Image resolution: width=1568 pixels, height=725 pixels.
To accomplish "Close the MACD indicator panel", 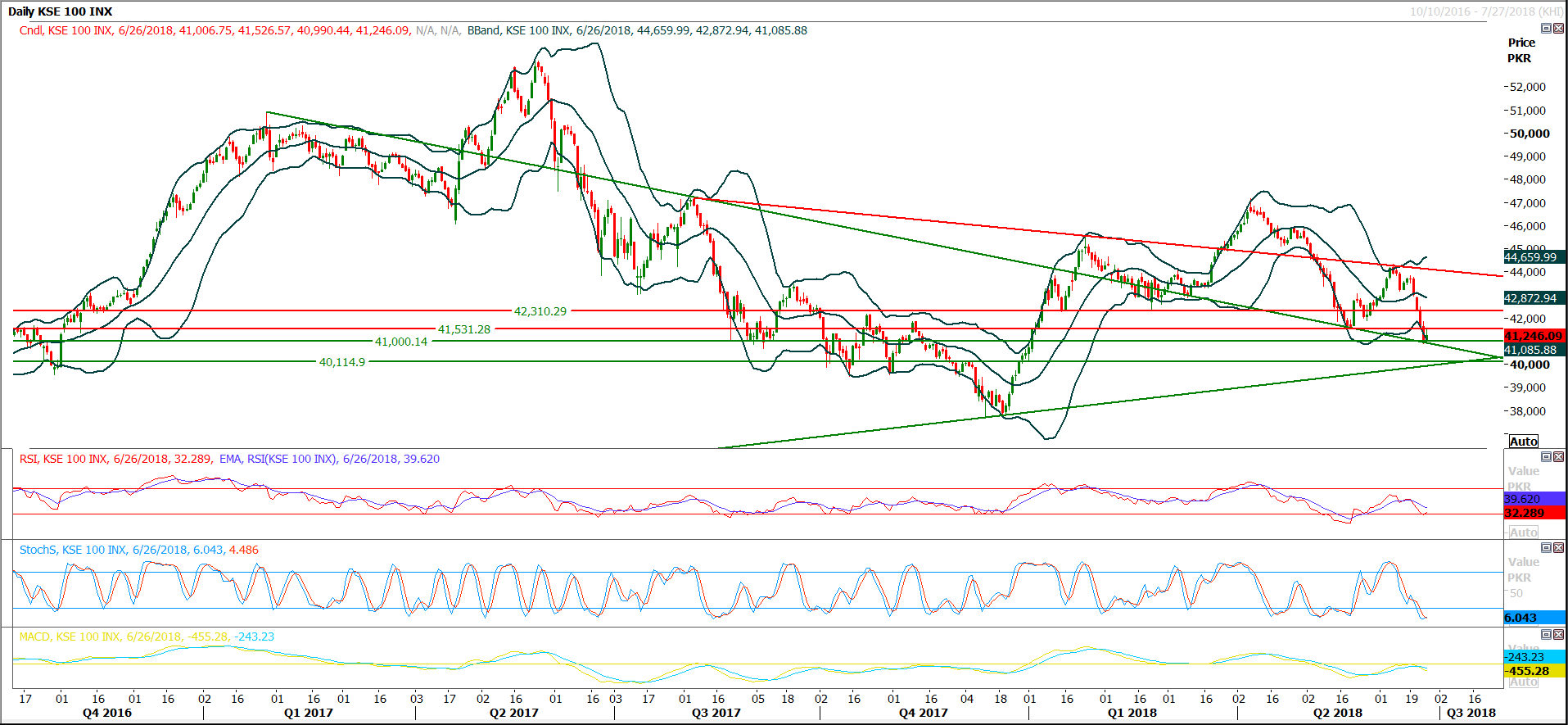I will point(1558,634).
